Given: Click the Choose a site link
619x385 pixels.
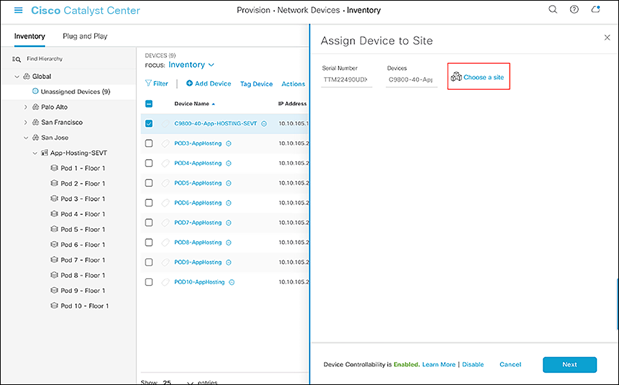Looking at the screenshot, I should pyautogui.click(x=484, y=77).
